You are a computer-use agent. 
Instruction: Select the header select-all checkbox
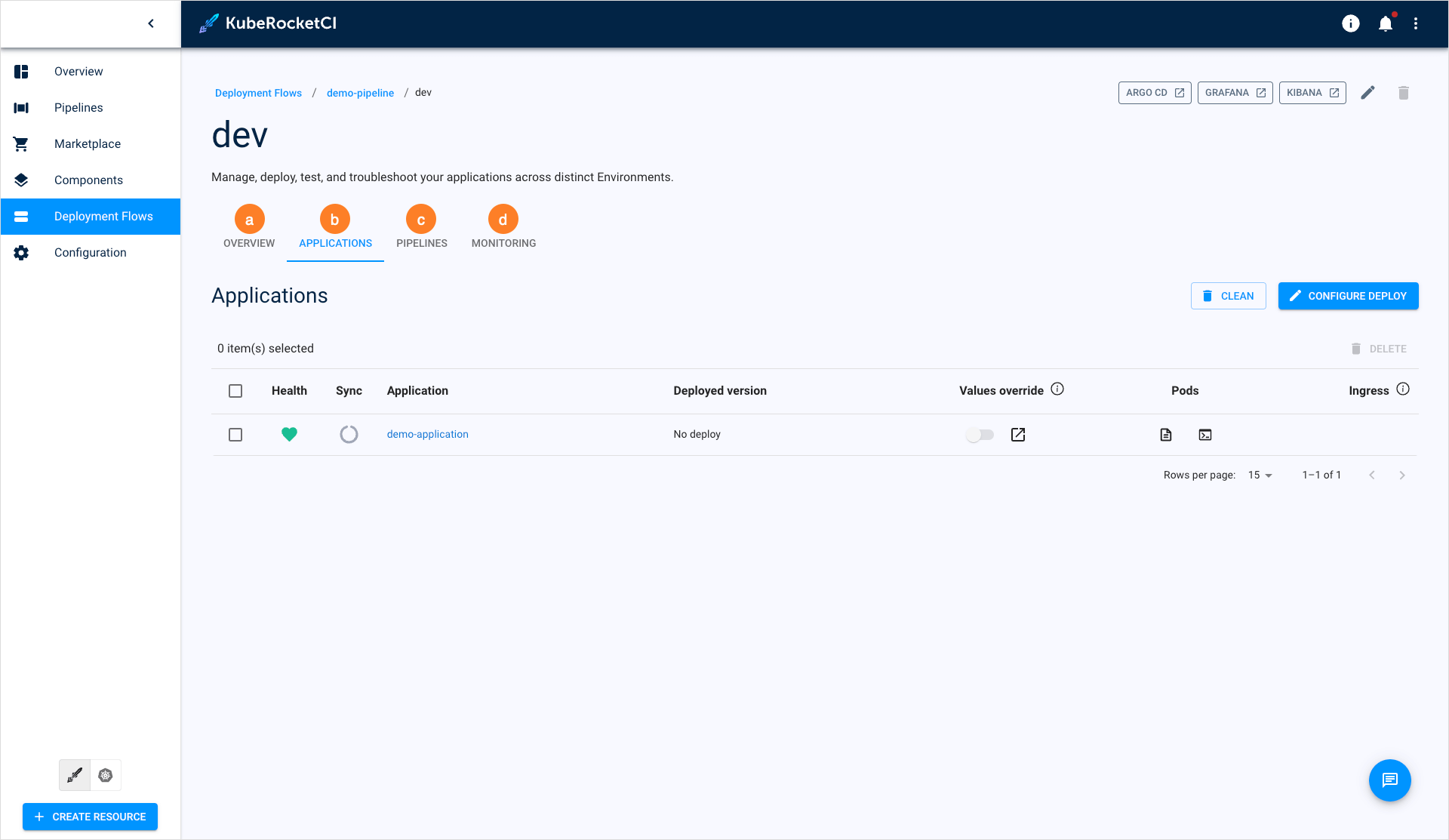(x=236, y=391)
